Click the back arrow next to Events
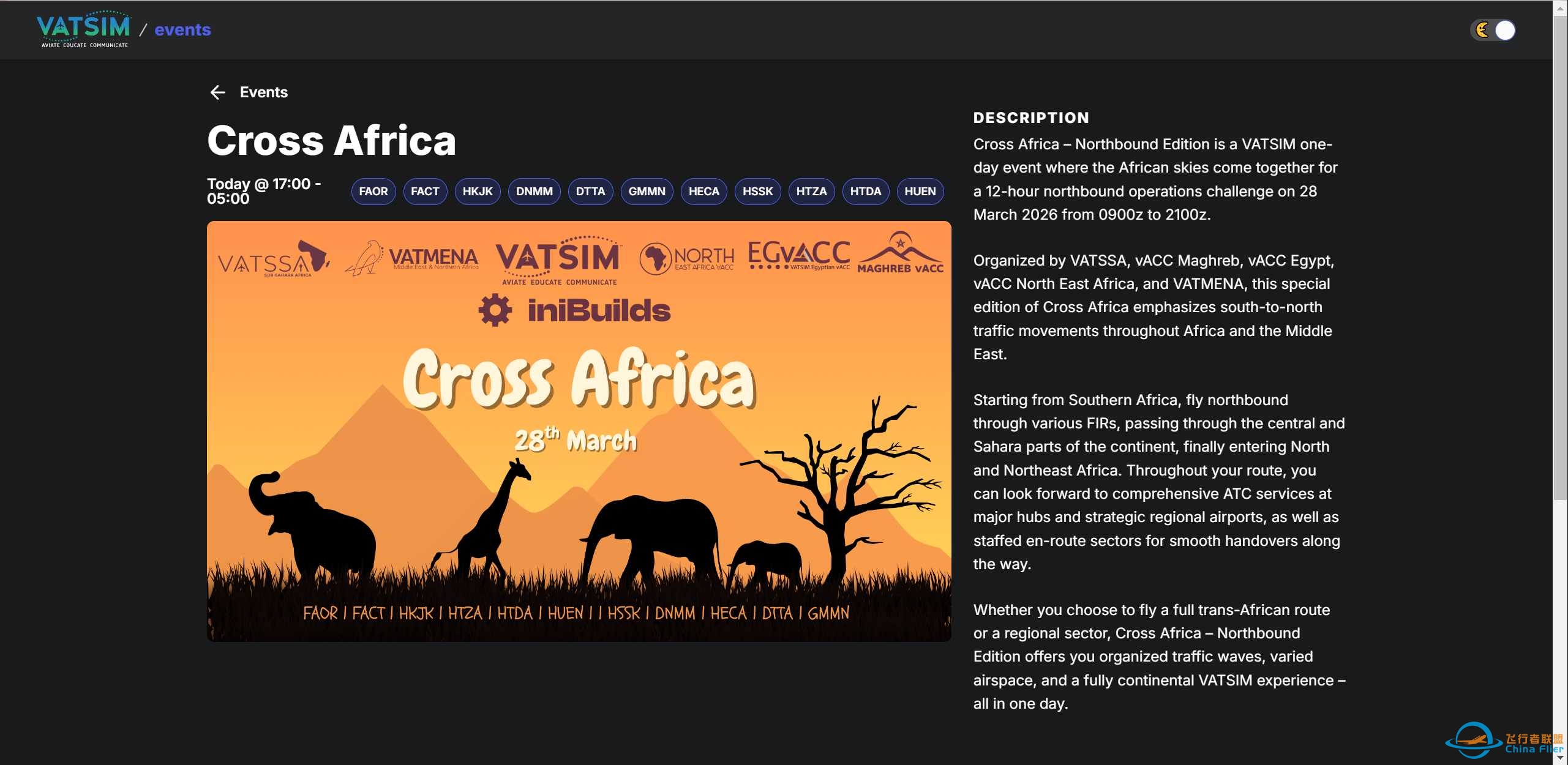 [217, 92]
